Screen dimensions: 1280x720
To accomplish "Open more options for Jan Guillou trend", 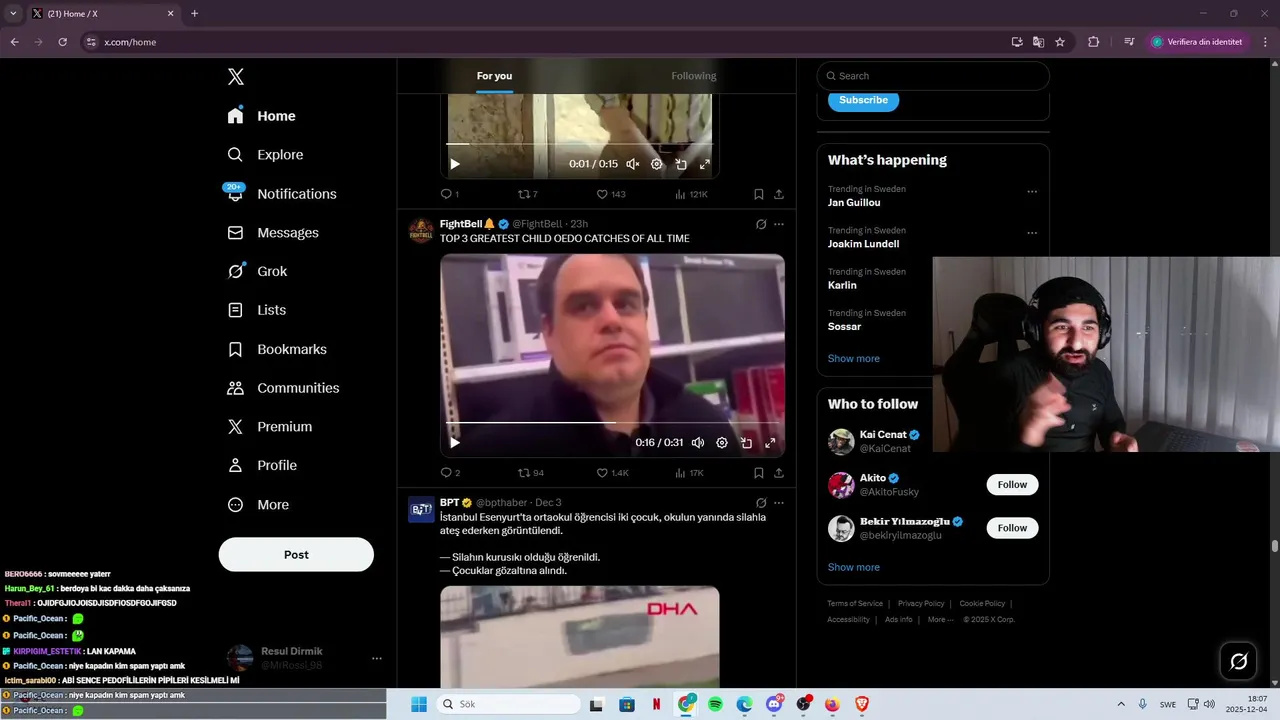I will click(x=1032, y=191).
